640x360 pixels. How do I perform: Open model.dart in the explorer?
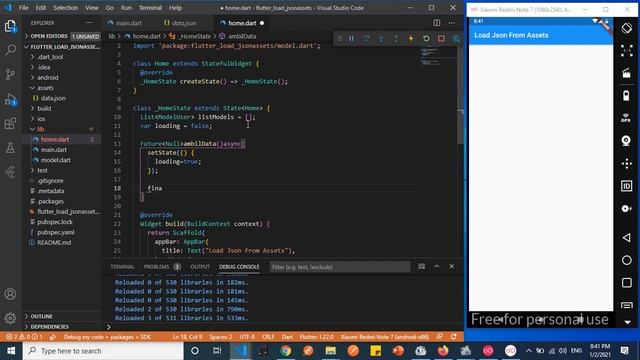point(56,160)
